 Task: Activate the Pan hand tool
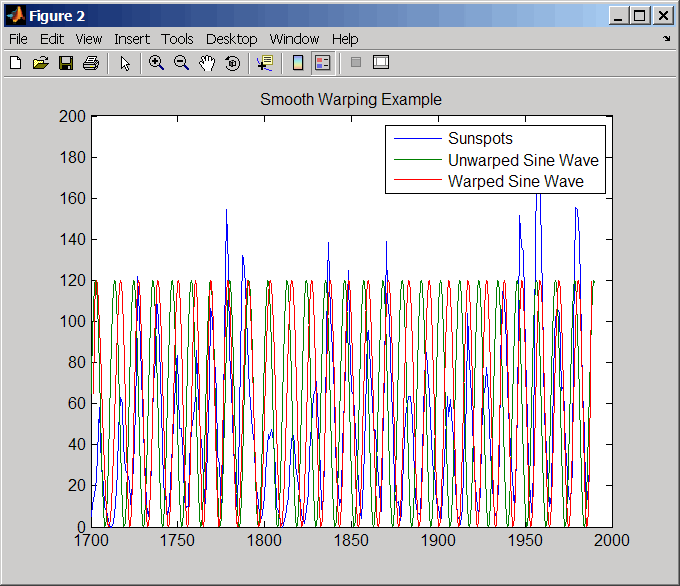click(207, 63)
